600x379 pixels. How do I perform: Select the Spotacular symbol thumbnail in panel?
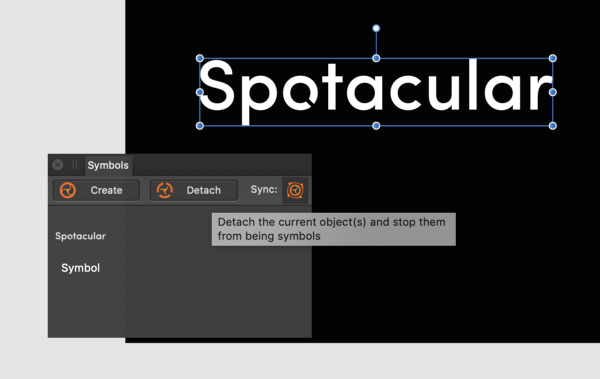80,236
